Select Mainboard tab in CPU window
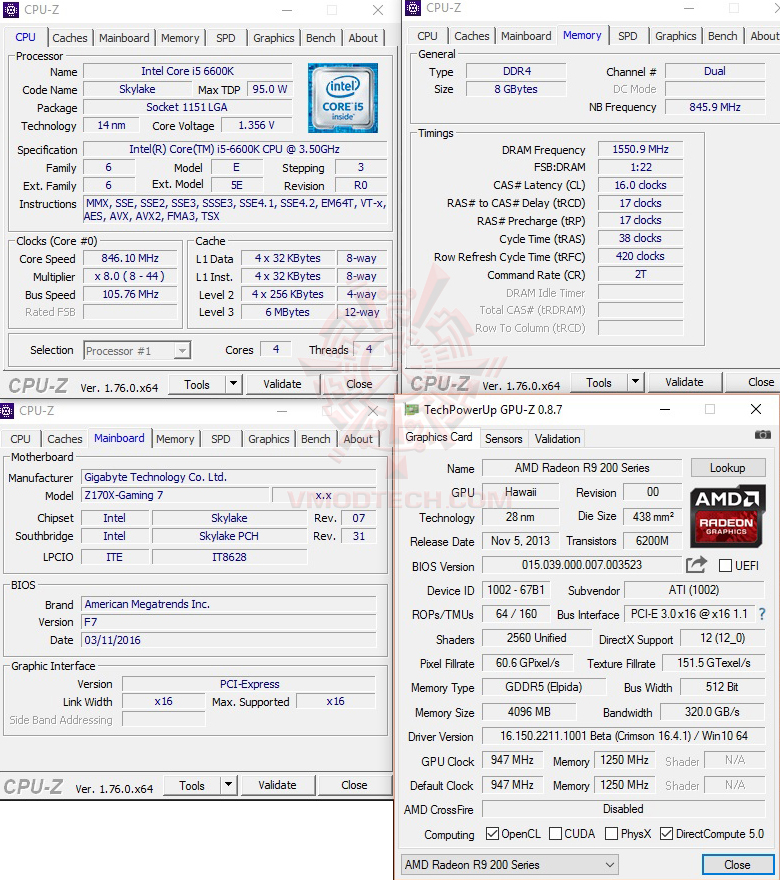 point(124,38)
